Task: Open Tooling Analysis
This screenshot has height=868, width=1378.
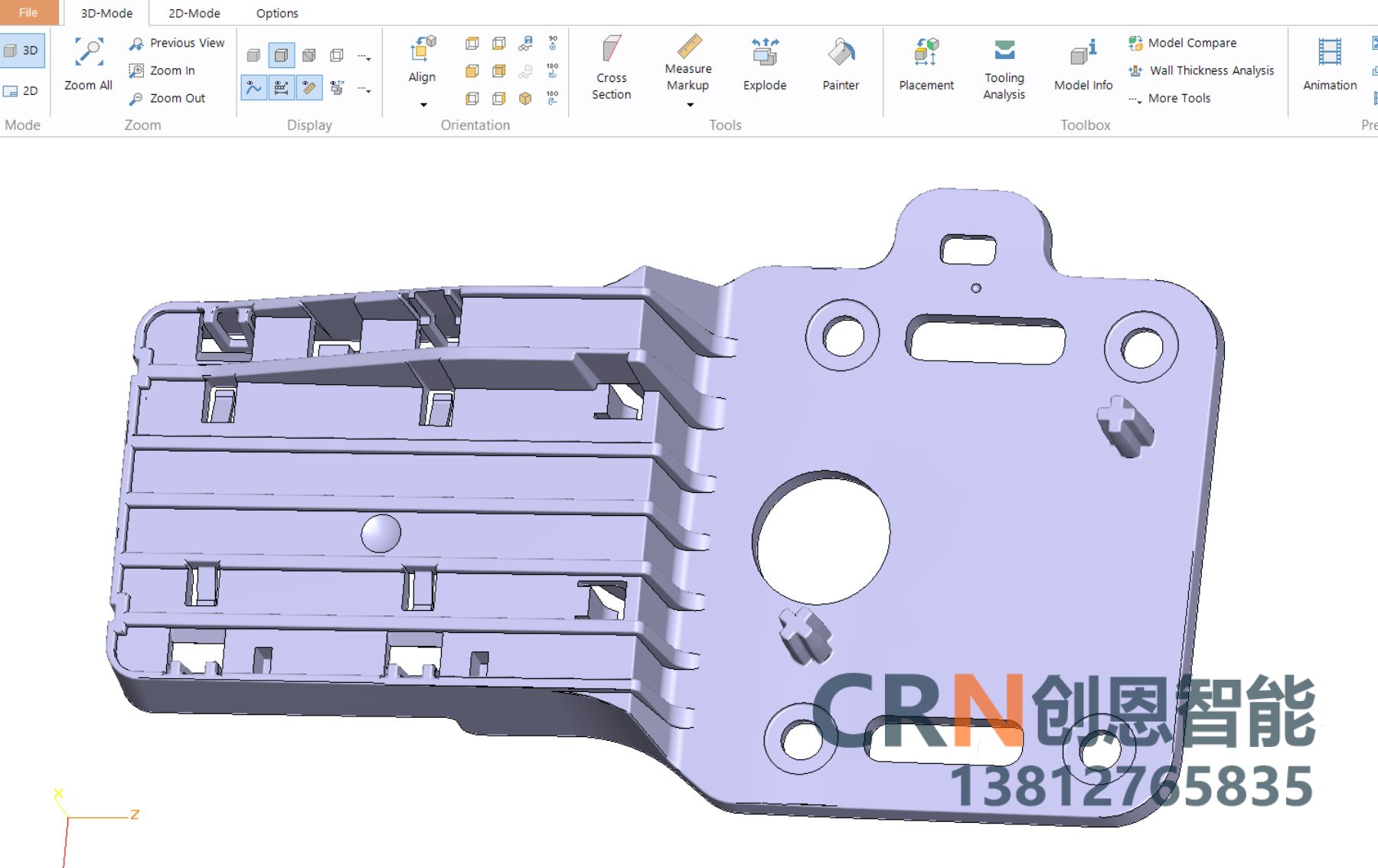Action: point(1004,68)
